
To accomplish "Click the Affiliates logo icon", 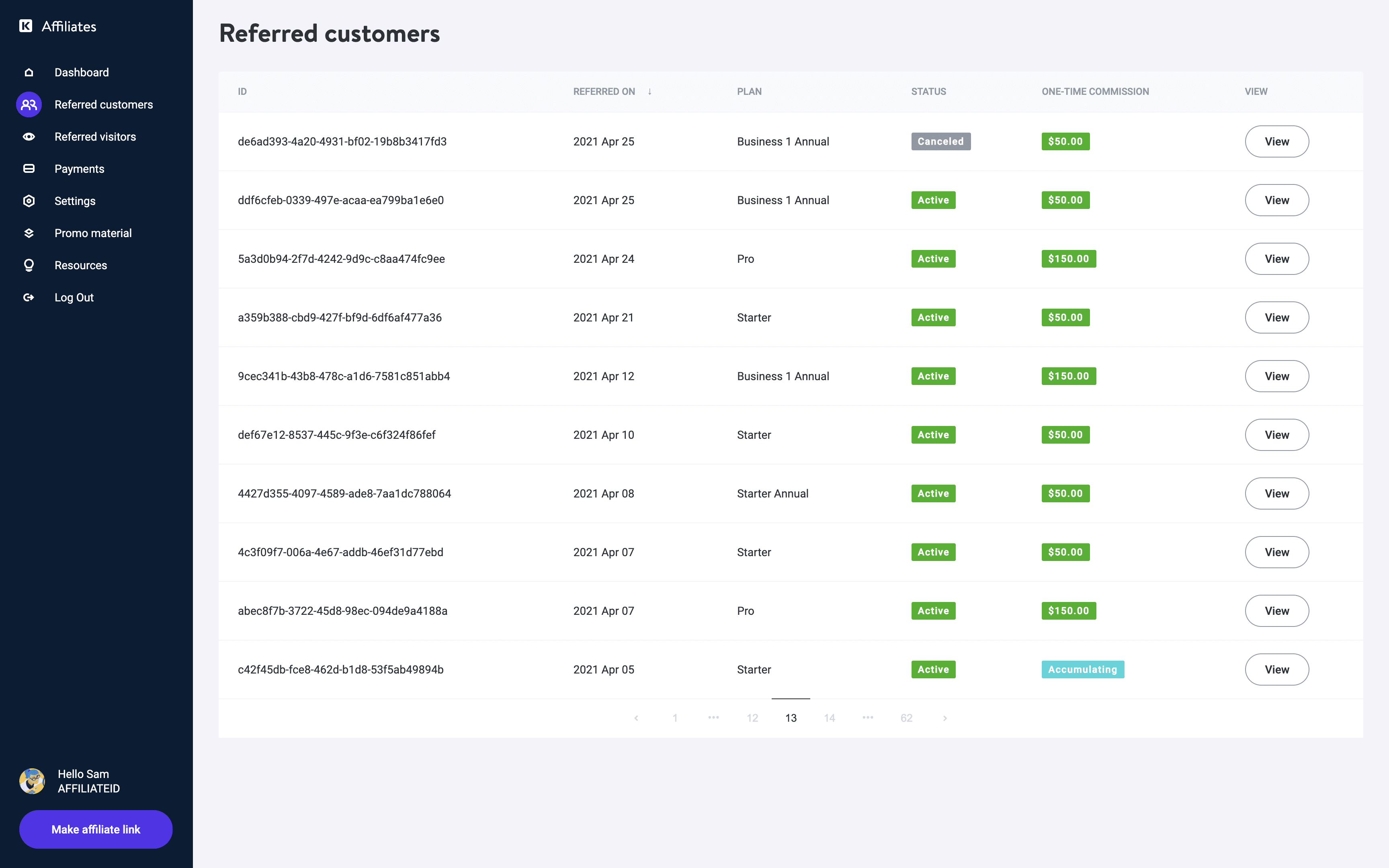I will coord(26,26).
